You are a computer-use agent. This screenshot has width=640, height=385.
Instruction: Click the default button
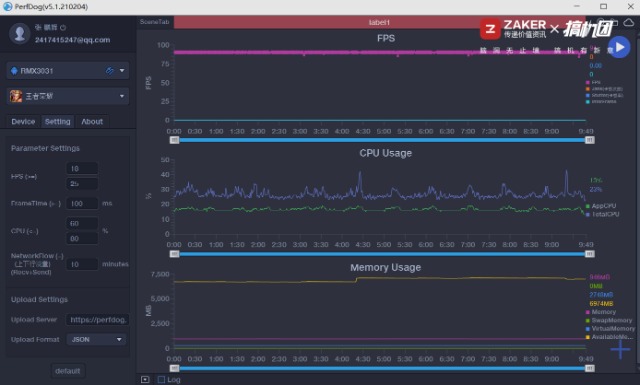pyautogui.click(x=68, y=371)
